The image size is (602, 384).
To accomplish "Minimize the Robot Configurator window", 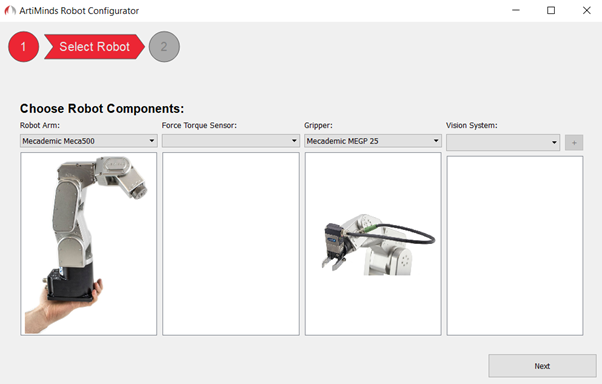I will pos(516,10).
